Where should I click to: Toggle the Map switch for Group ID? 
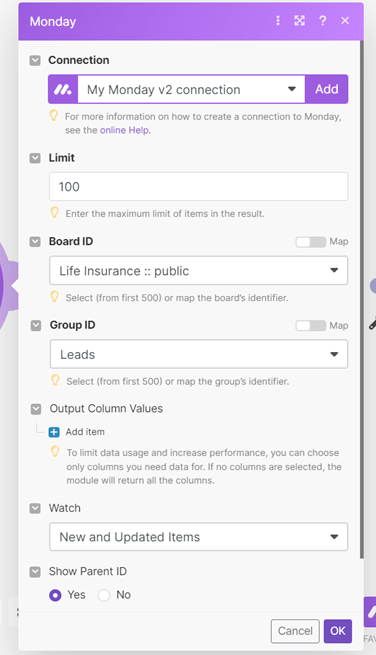tap(310, 326)
